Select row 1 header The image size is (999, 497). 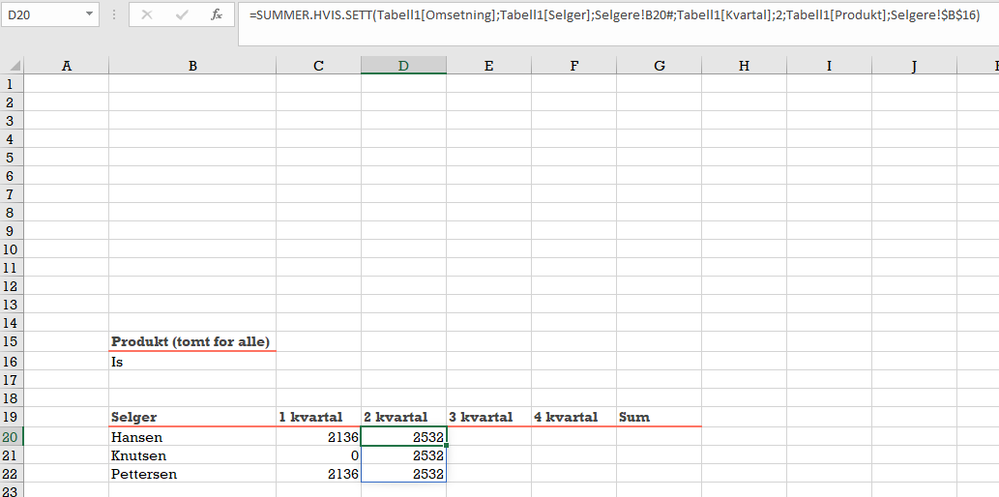click(11, 84)
